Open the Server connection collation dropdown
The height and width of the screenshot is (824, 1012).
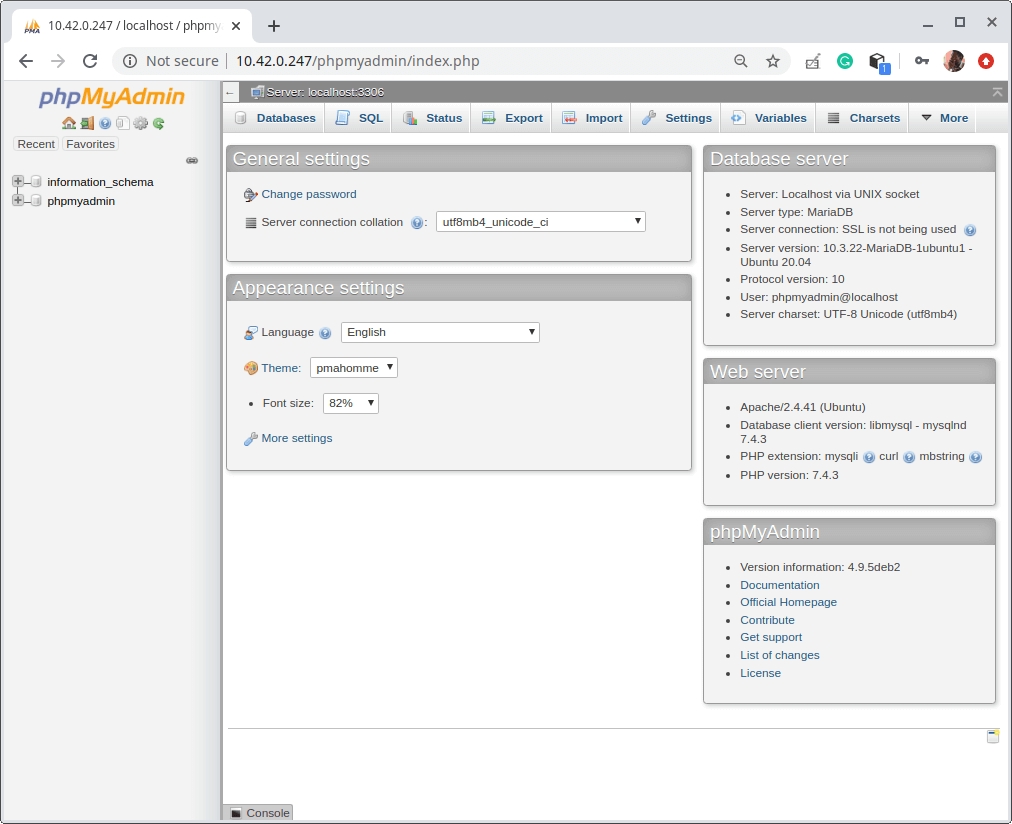click(x=540, y=222)
